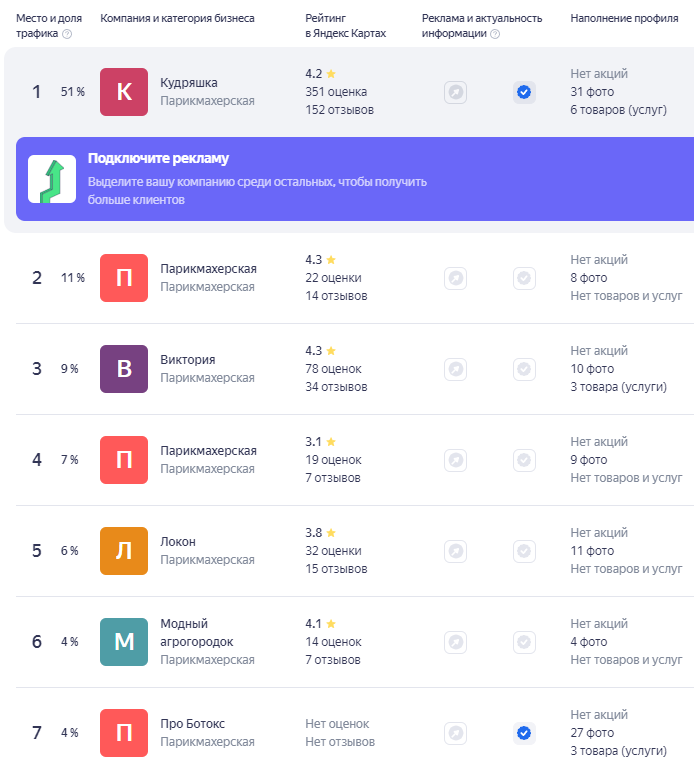Click the 4.1 star rating
This screenshot has width=694, height=778.
click(320, 624)
